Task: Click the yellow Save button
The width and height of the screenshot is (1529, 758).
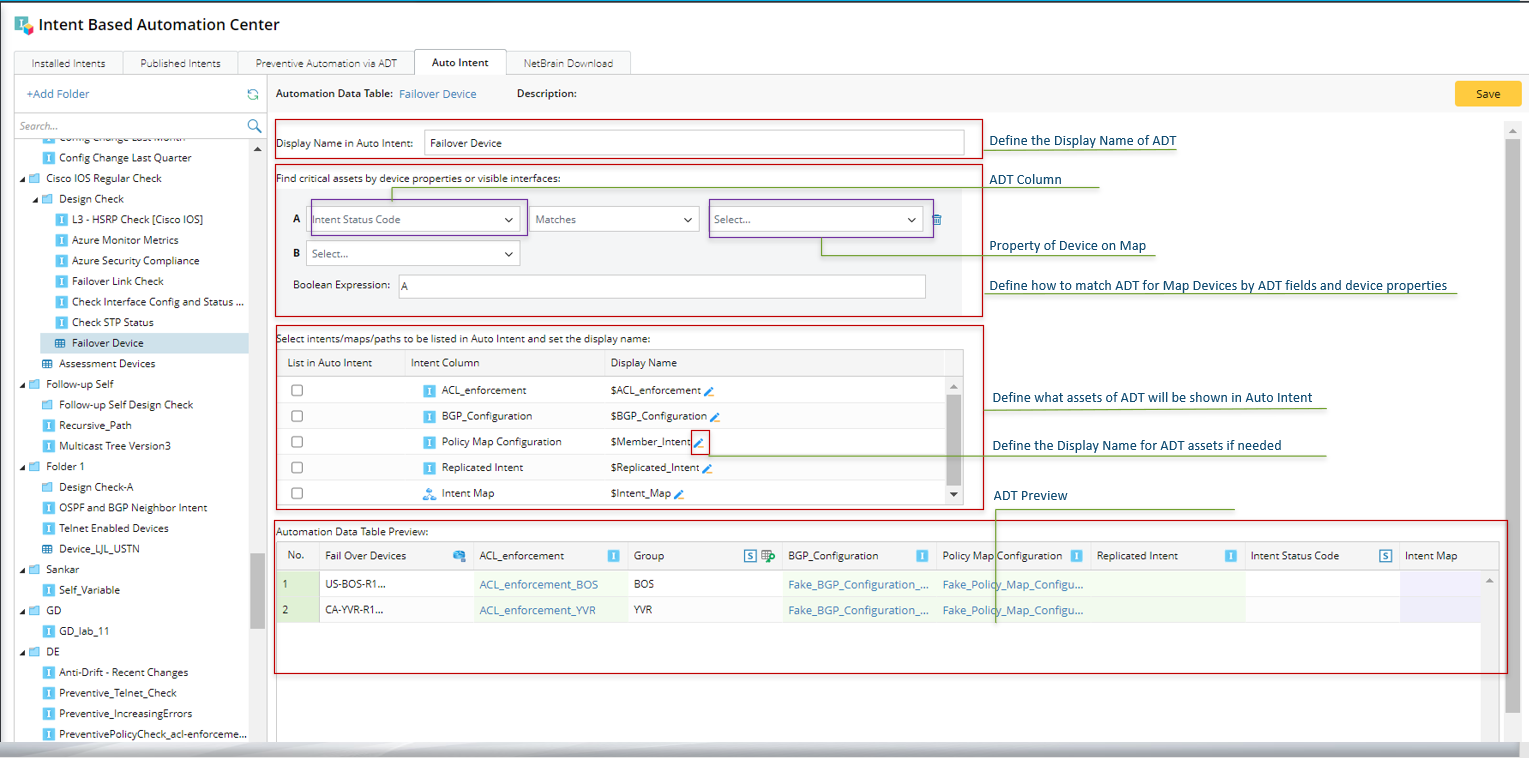Action: (x=1487, y=94)
